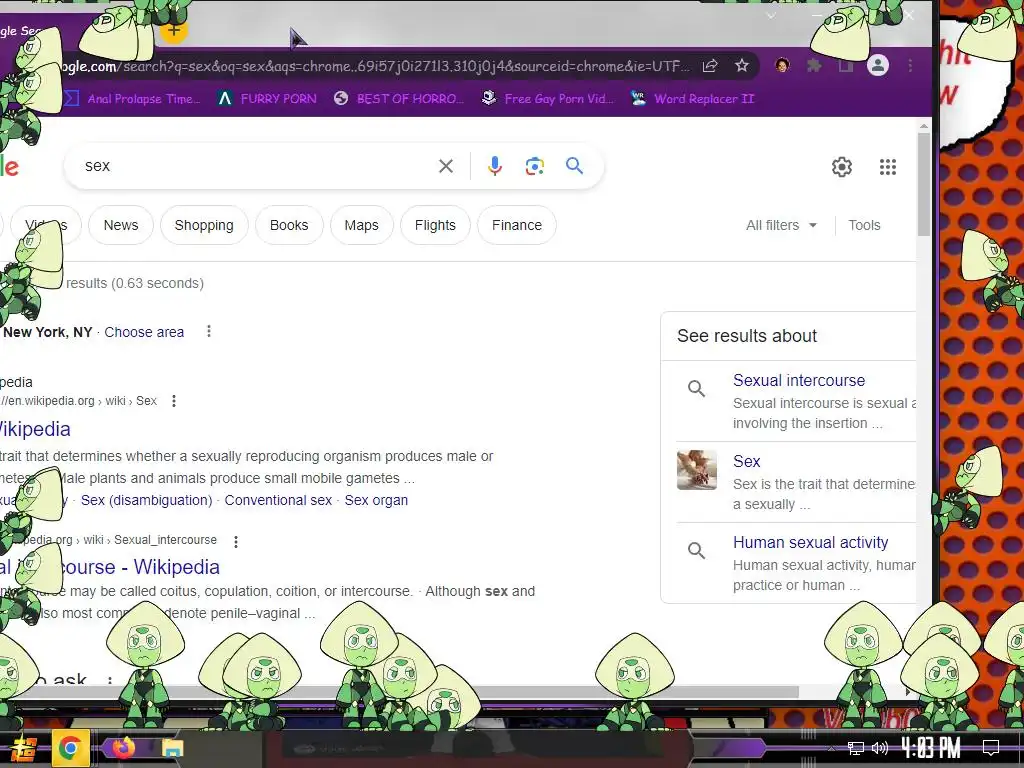Open the Sex (disambiguation) sitelink
This screenshot has height=768, width=1024.
point(146,500)
